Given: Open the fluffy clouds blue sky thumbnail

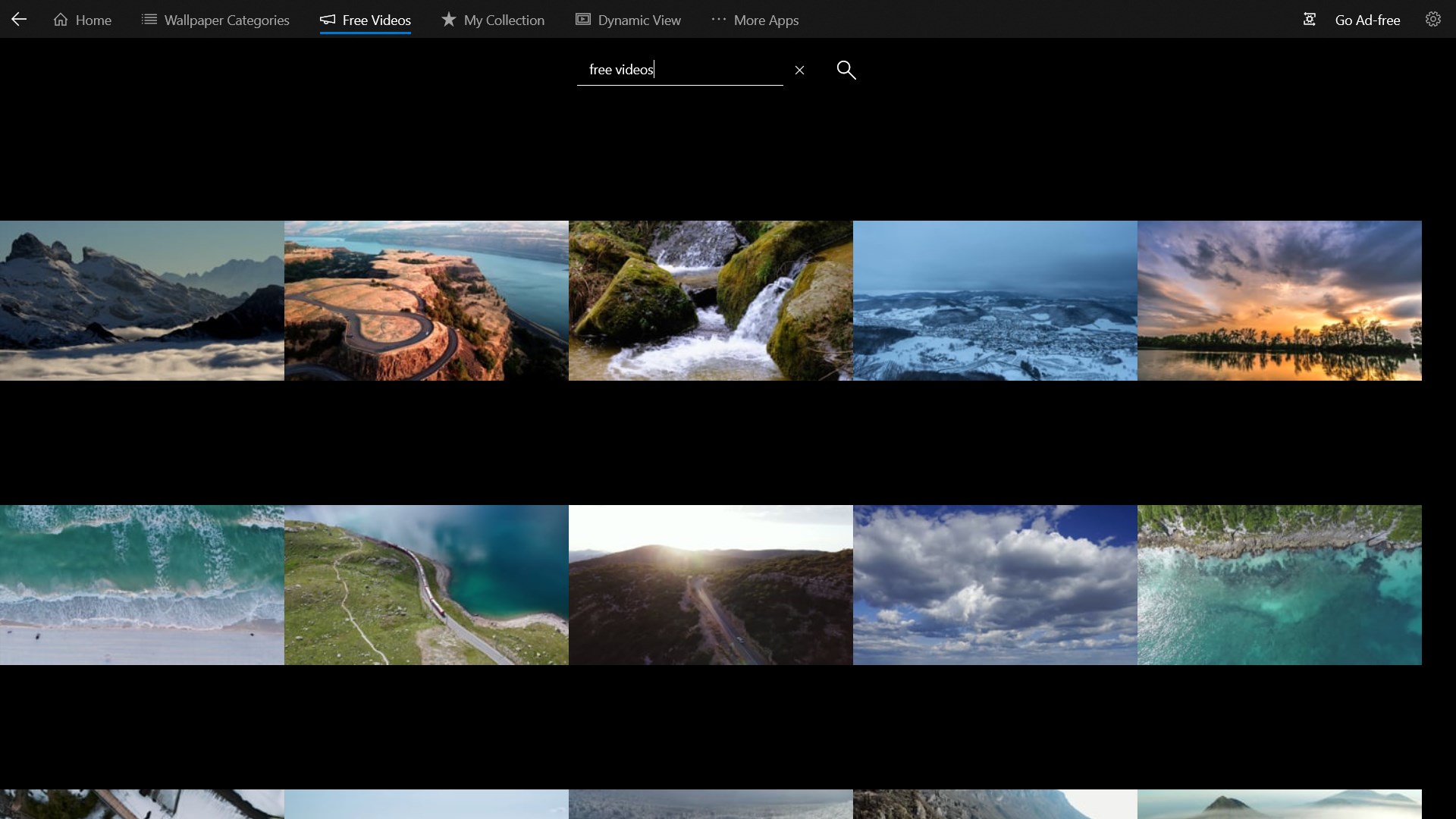Looking at the screenshot, I should point(995,585).
